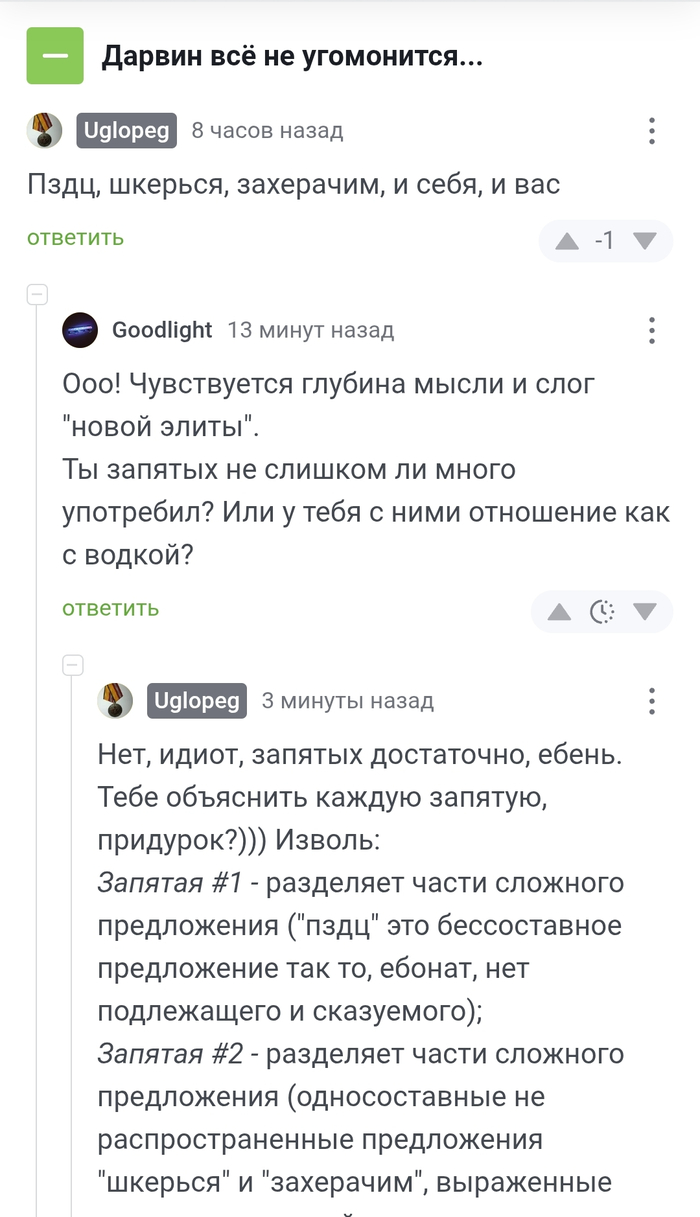700x1217 pixels.
Task: Open Goodlight's avatar picture
Action: tap(80, 330)
